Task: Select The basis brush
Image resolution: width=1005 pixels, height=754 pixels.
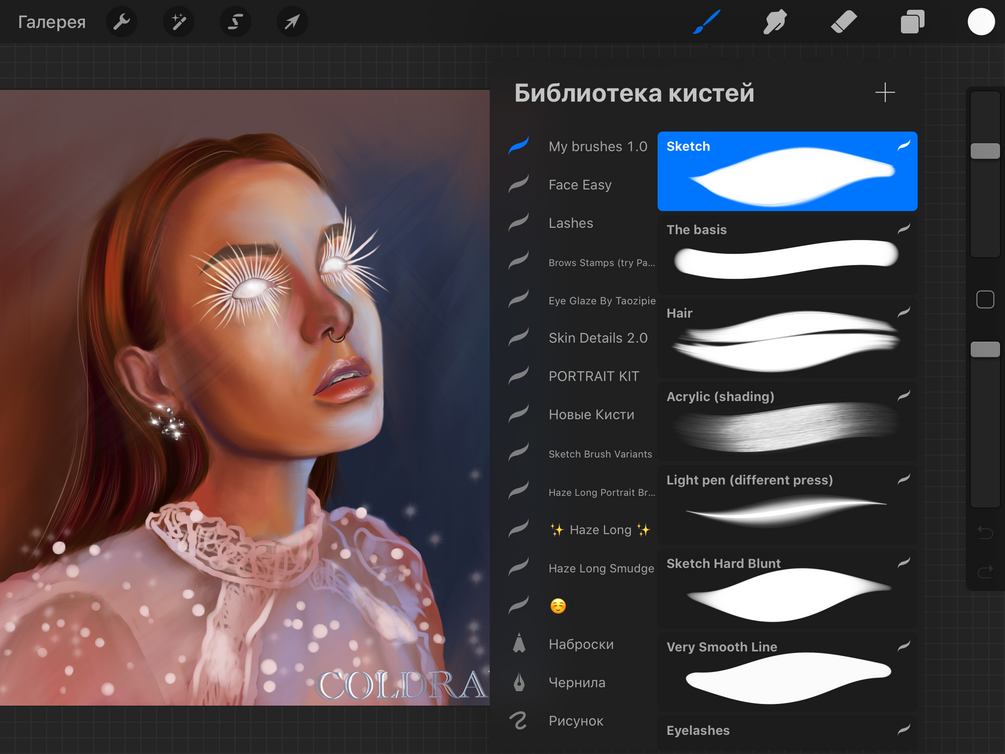Action: click(787, 255)
